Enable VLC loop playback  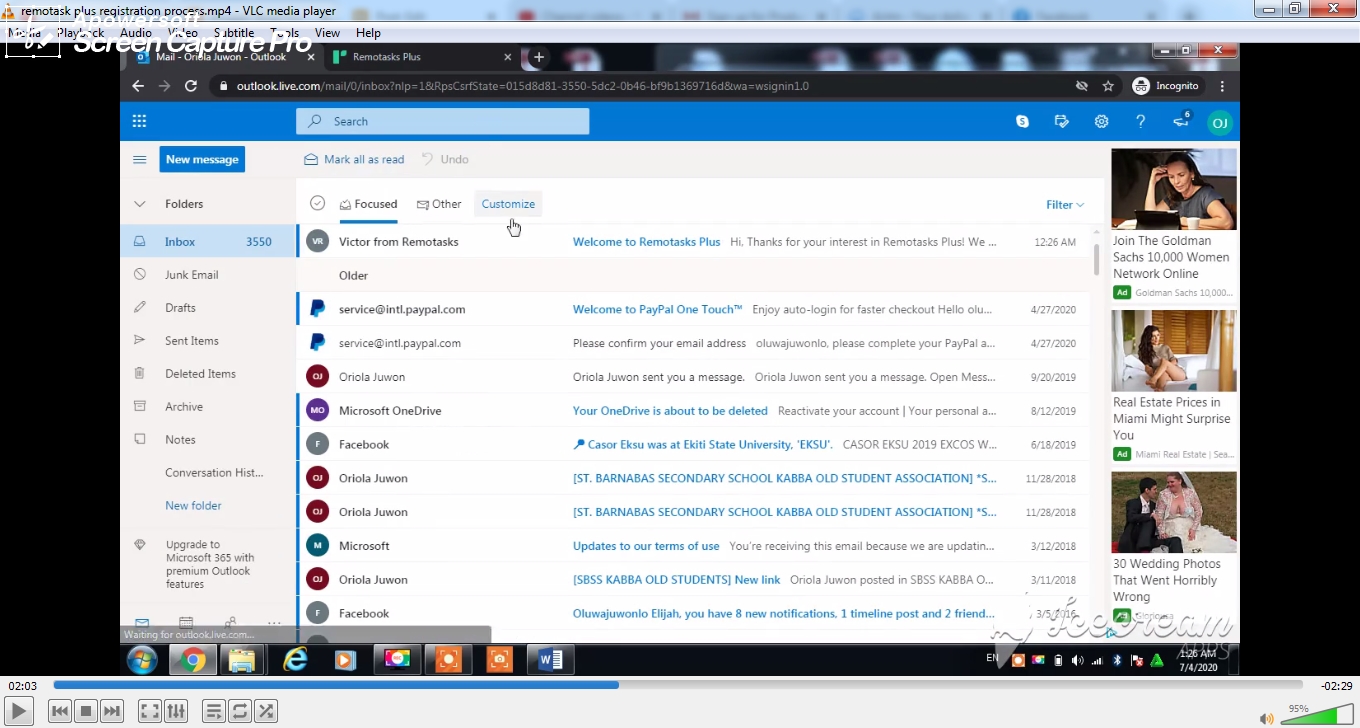[x=240, y=710]
